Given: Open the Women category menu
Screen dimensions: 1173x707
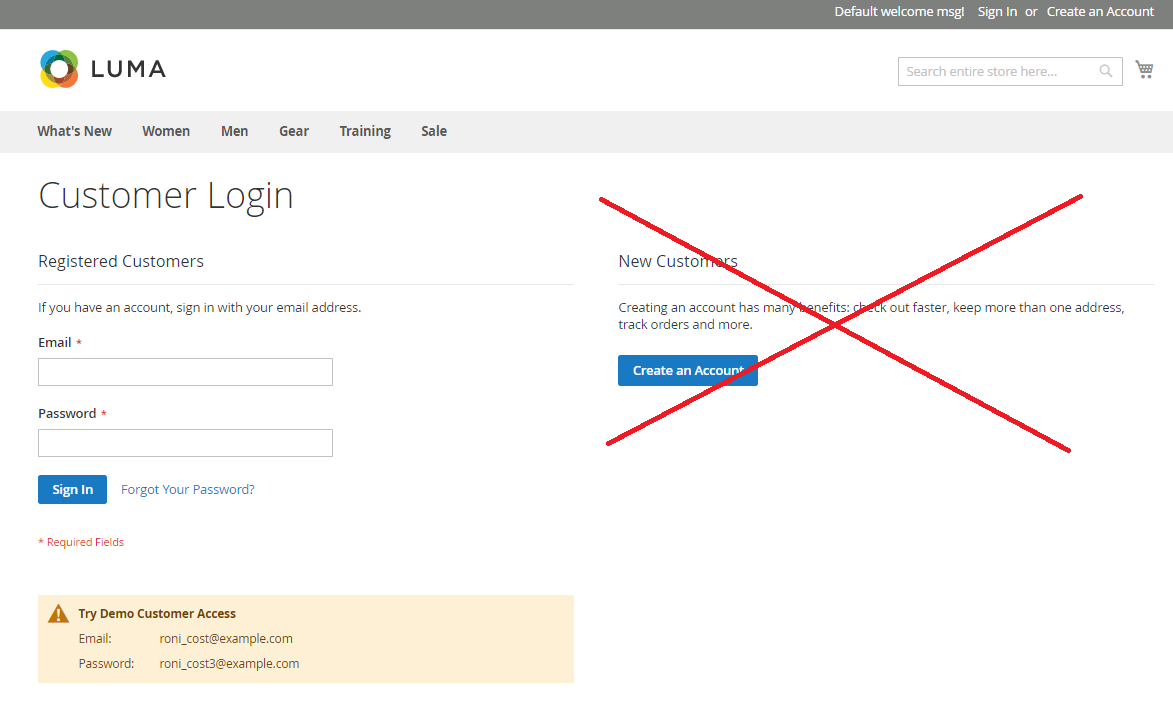Looking at the screenshot, I should [x=166, y=131].
